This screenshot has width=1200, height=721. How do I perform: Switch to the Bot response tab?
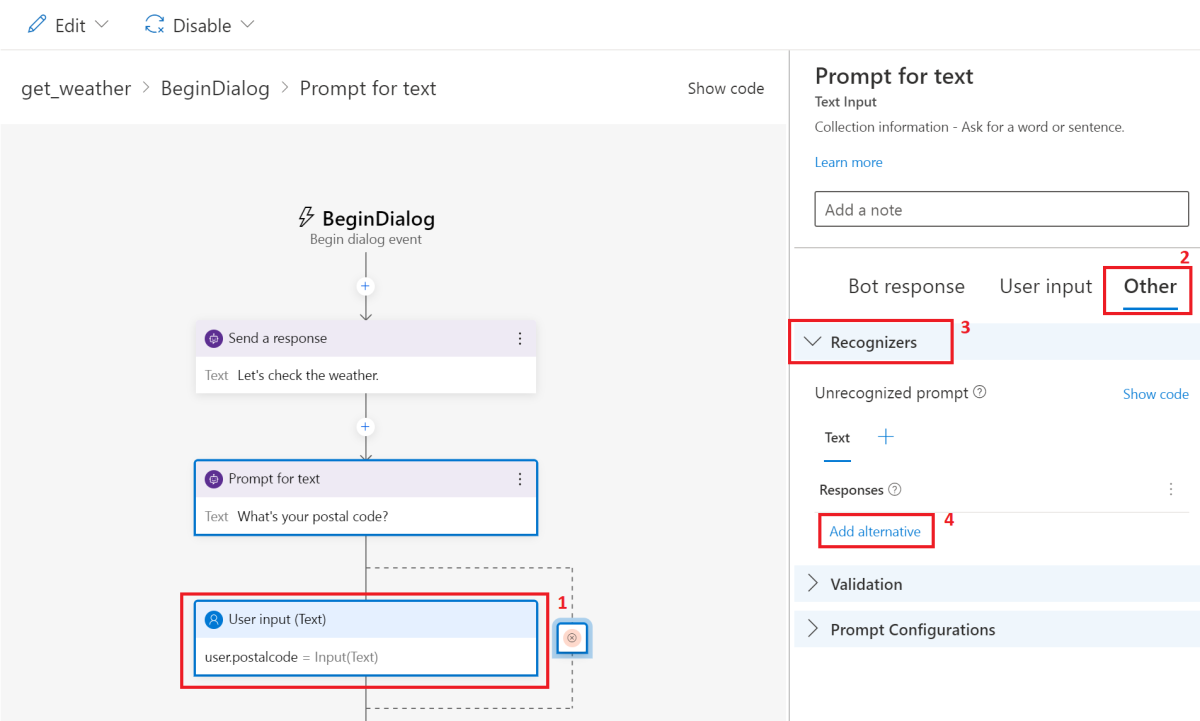tap(906, 287)
